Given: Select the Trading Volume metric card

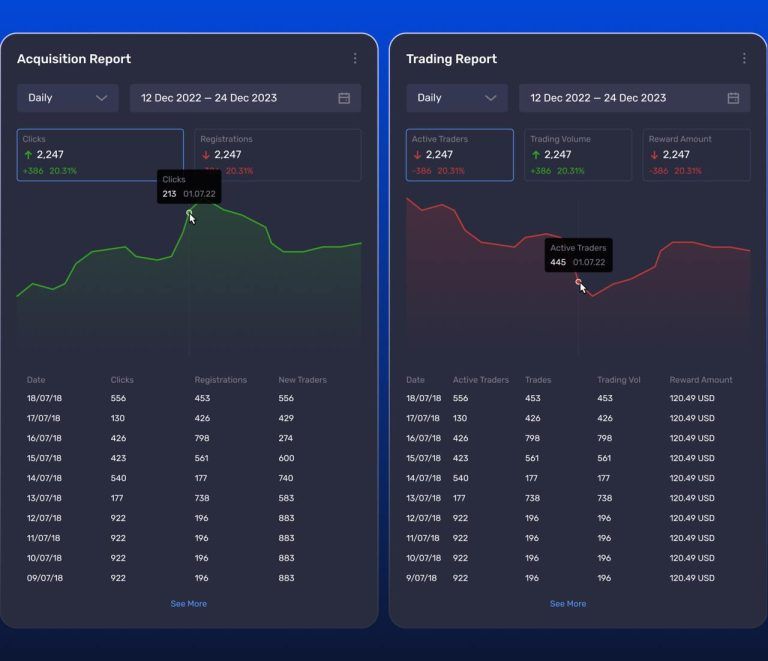Looking at the screenshot, I should tap(578, 155).
